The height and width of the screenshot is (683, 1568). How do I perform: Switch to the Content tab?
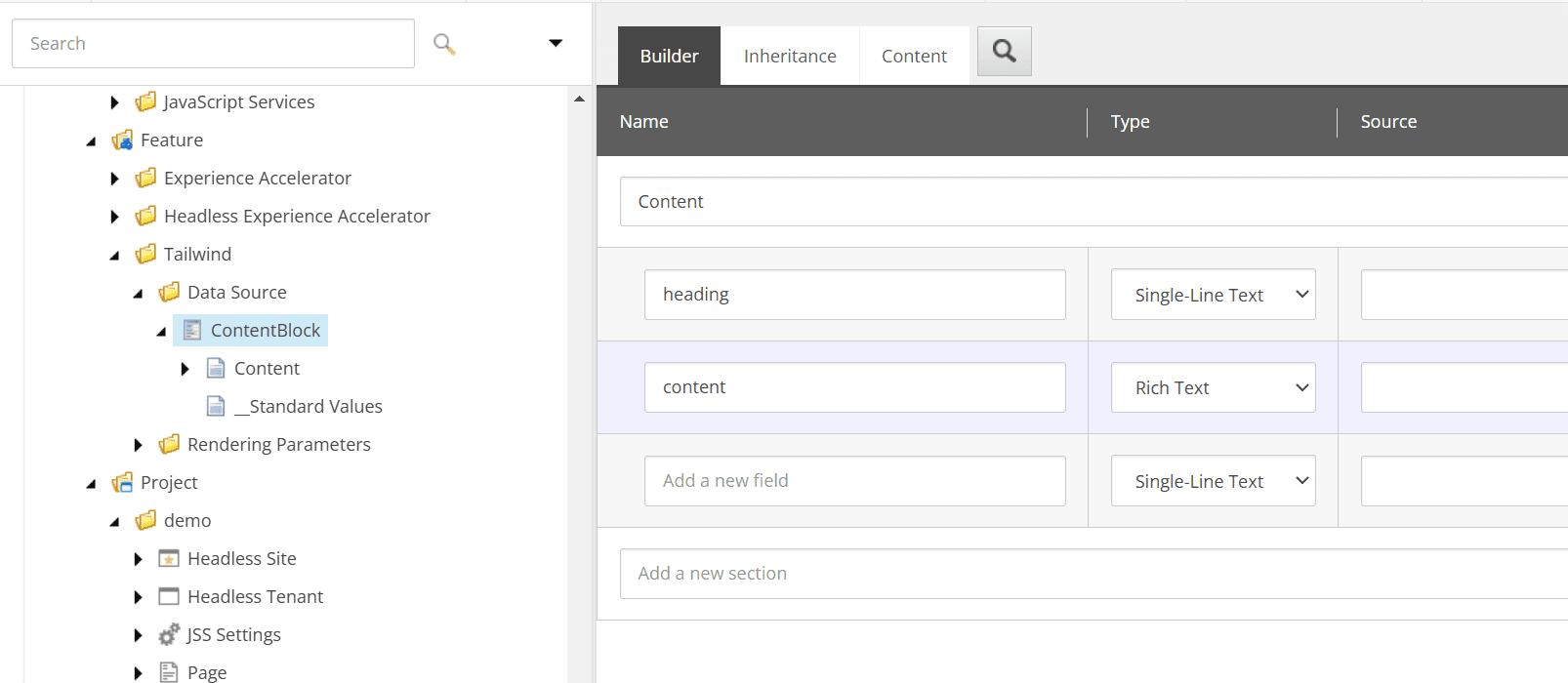tap(914, 57)
